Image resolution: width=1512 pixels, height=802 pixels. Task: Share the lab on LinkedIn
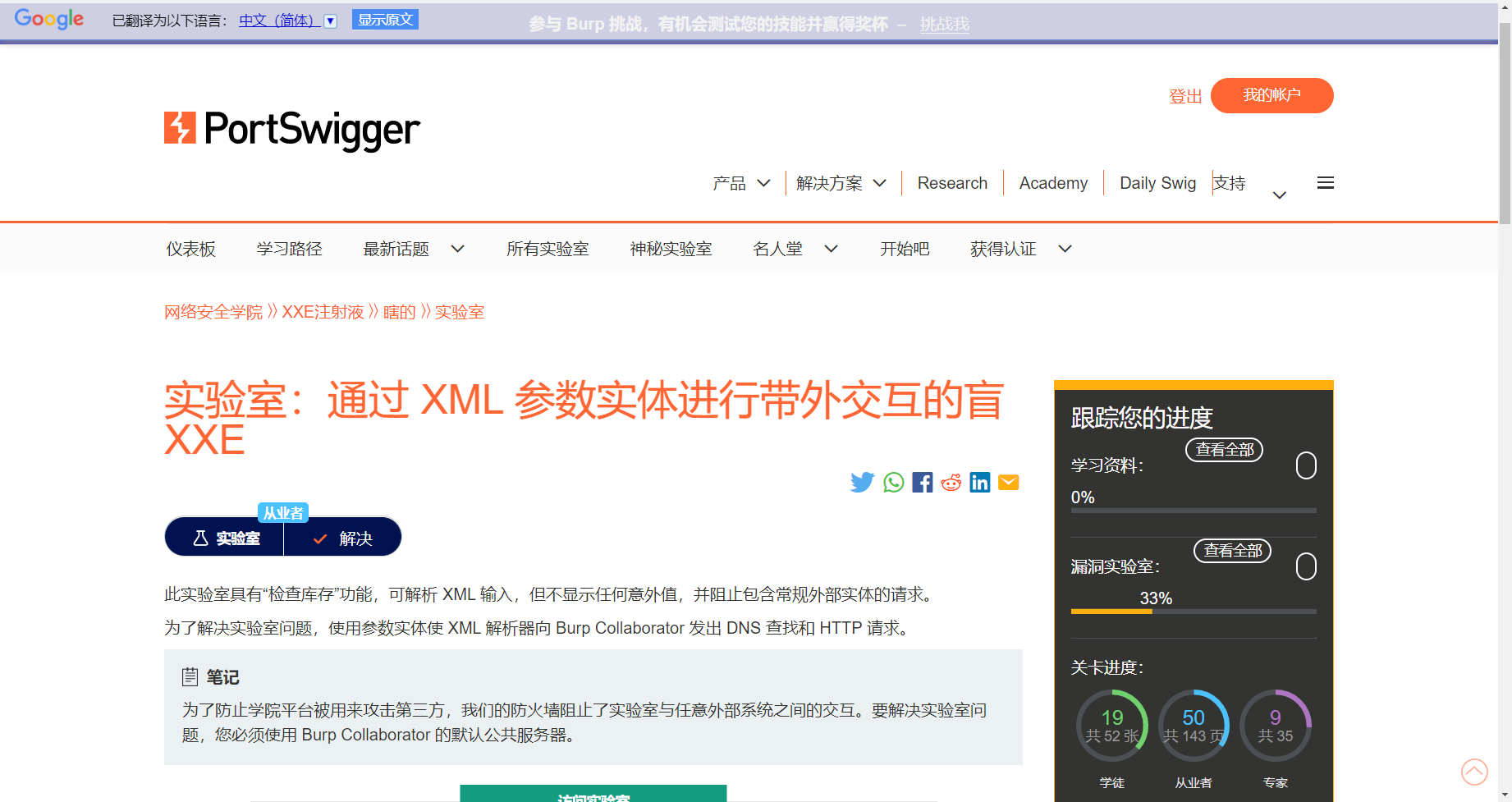[980, 483]
